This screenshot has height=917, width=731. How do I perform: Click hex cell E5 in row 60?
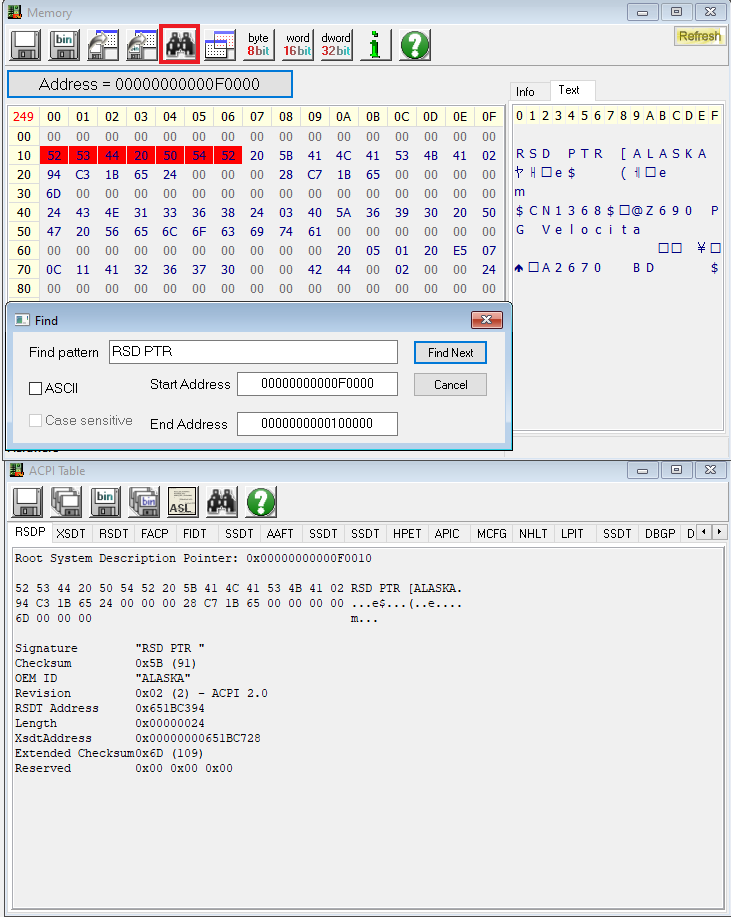pyautogui.click(x=460, y=251)
